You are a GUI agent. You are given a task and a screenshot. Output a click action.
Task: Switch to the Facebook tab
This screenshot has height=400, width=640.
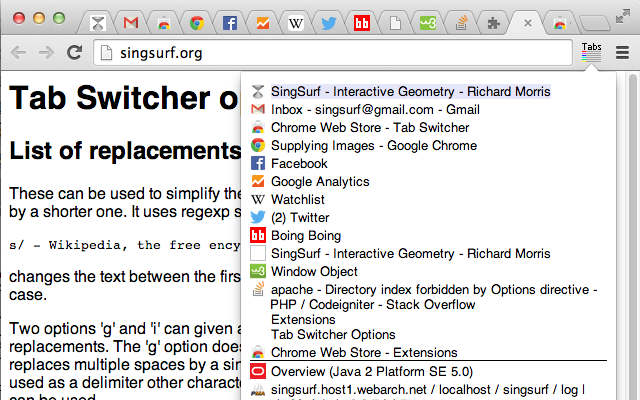(230, 23)
